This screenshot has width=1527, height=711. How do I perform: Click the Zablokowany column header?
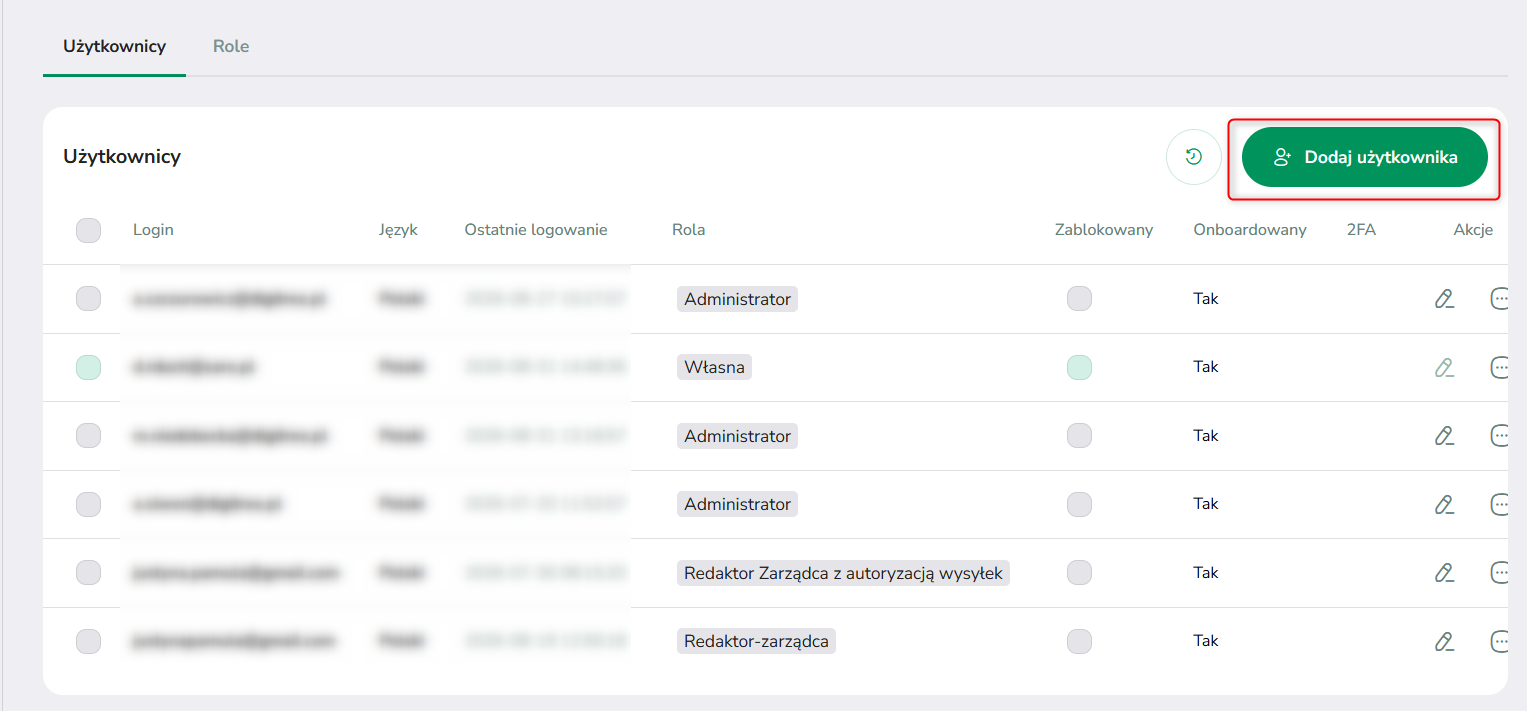[1104, 230]
